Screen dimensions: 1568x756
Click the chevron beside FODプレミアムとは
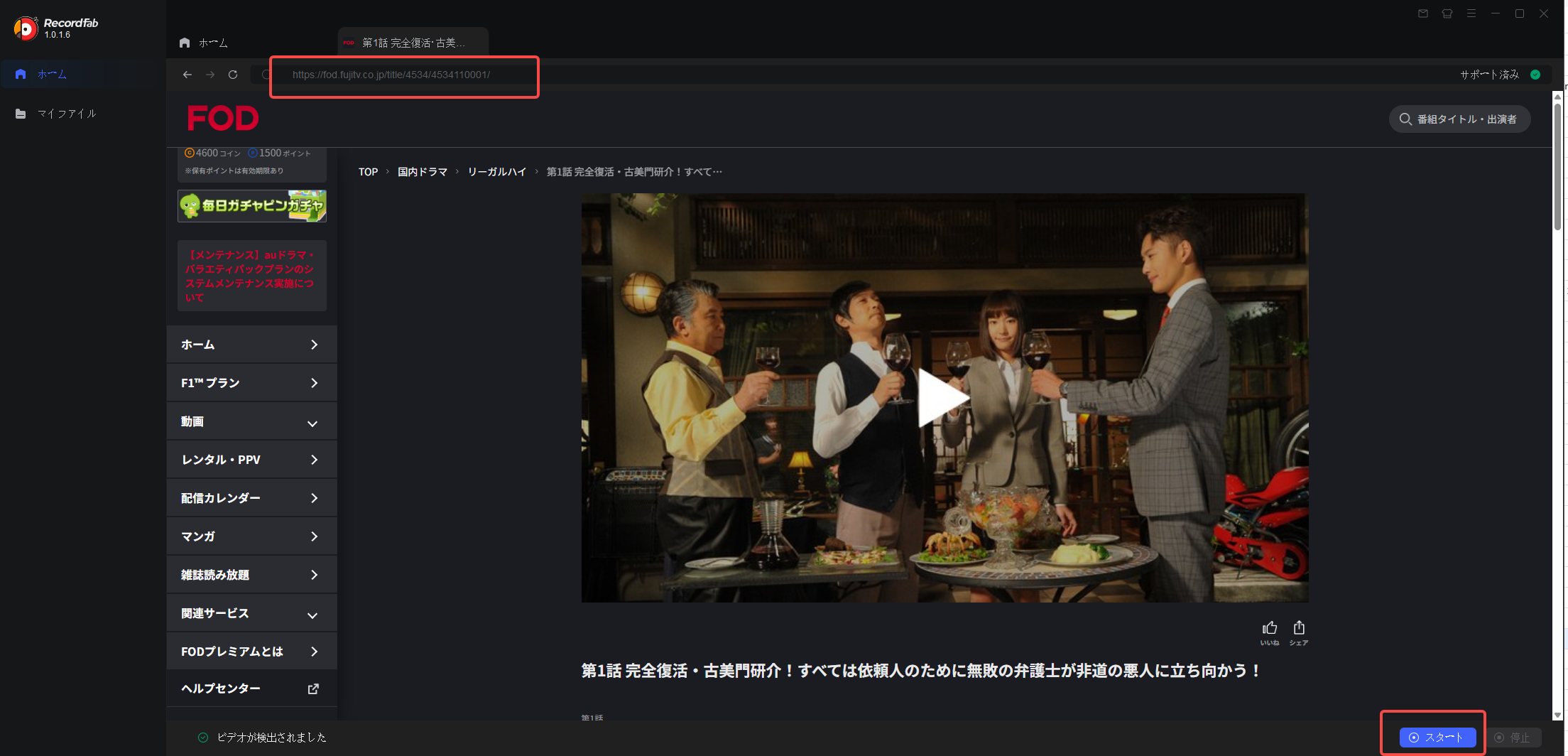(x=314, y=652)
